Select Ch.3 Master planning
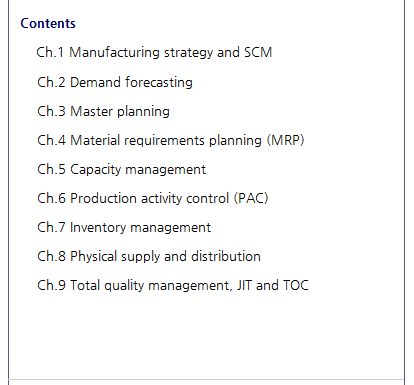This screenshot has width=414, height=385. (x=103, y=112)
